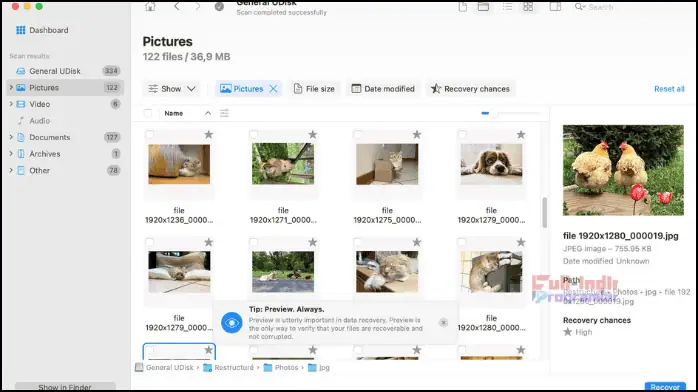
Task: Favorite the 1920x1275 file star
Action: 417,134
